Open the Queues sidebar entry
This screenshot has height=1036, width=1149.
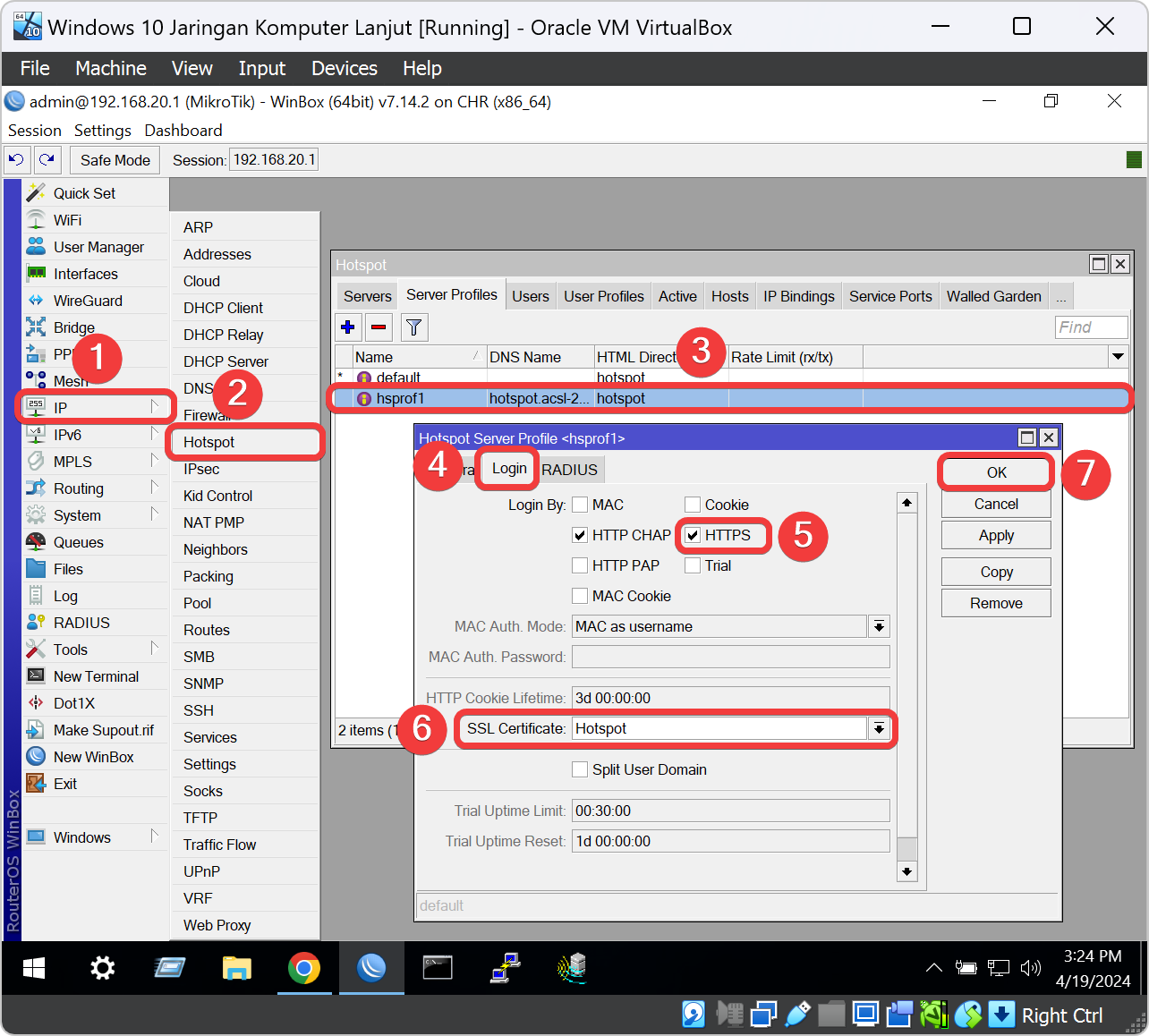pos(78,542)
